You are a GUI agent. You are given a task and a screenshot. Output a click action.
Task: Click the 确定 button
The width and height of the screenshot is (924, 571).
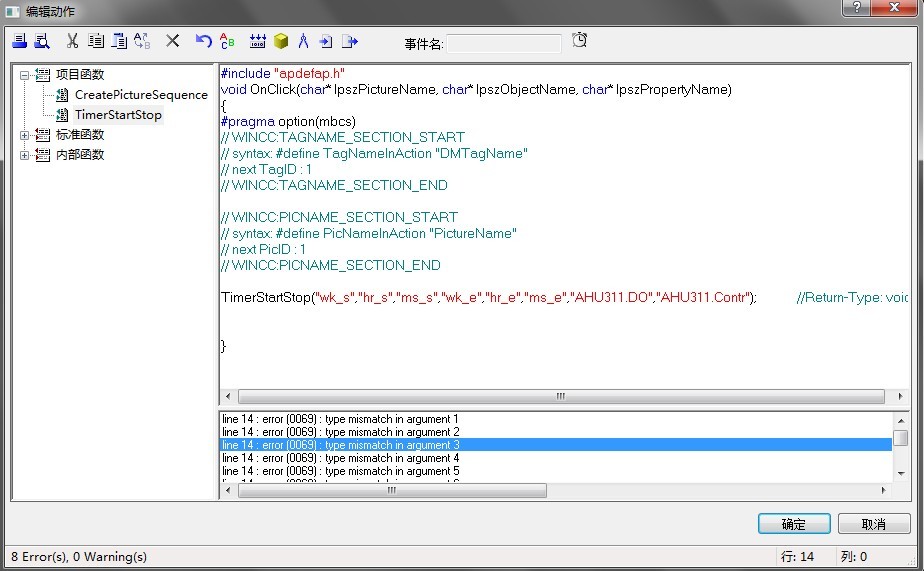point(794,524)
